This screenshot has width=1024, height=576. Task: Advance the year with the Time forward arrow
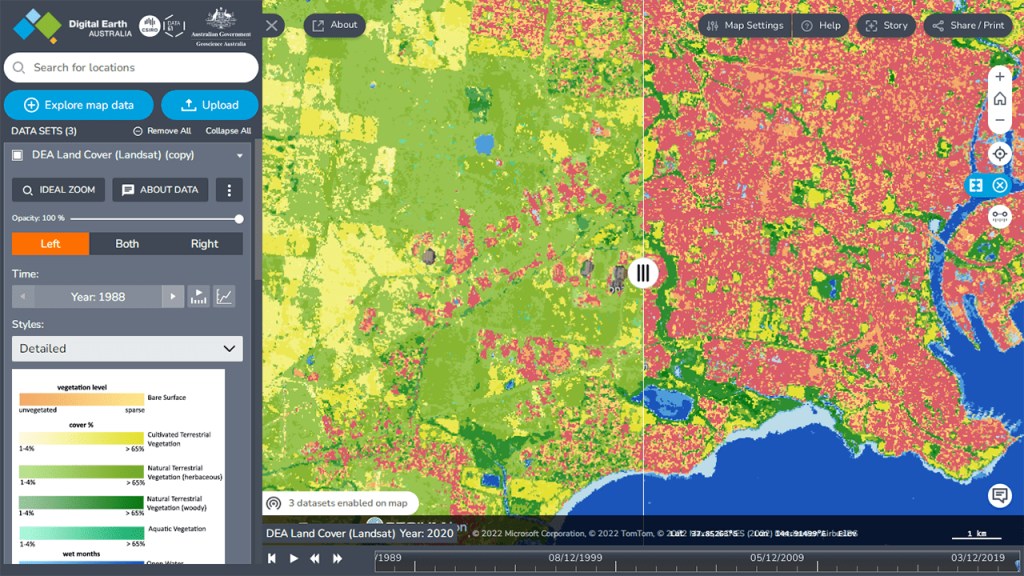171,297
